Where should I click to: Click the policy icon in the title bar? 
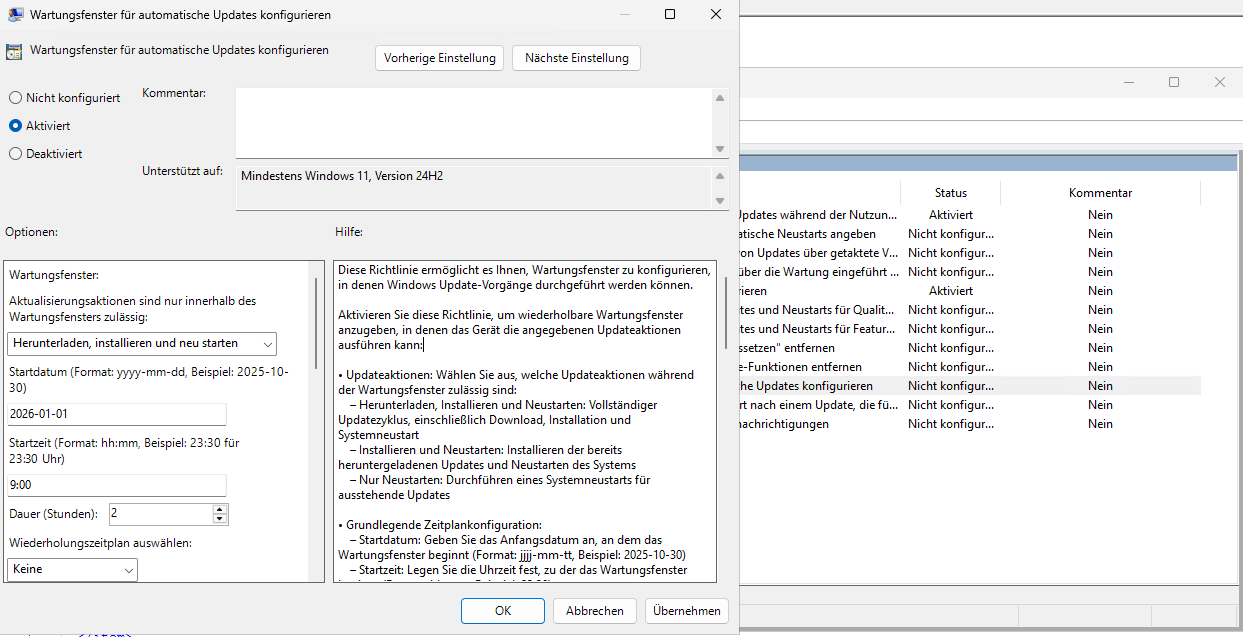coord(16,15)
